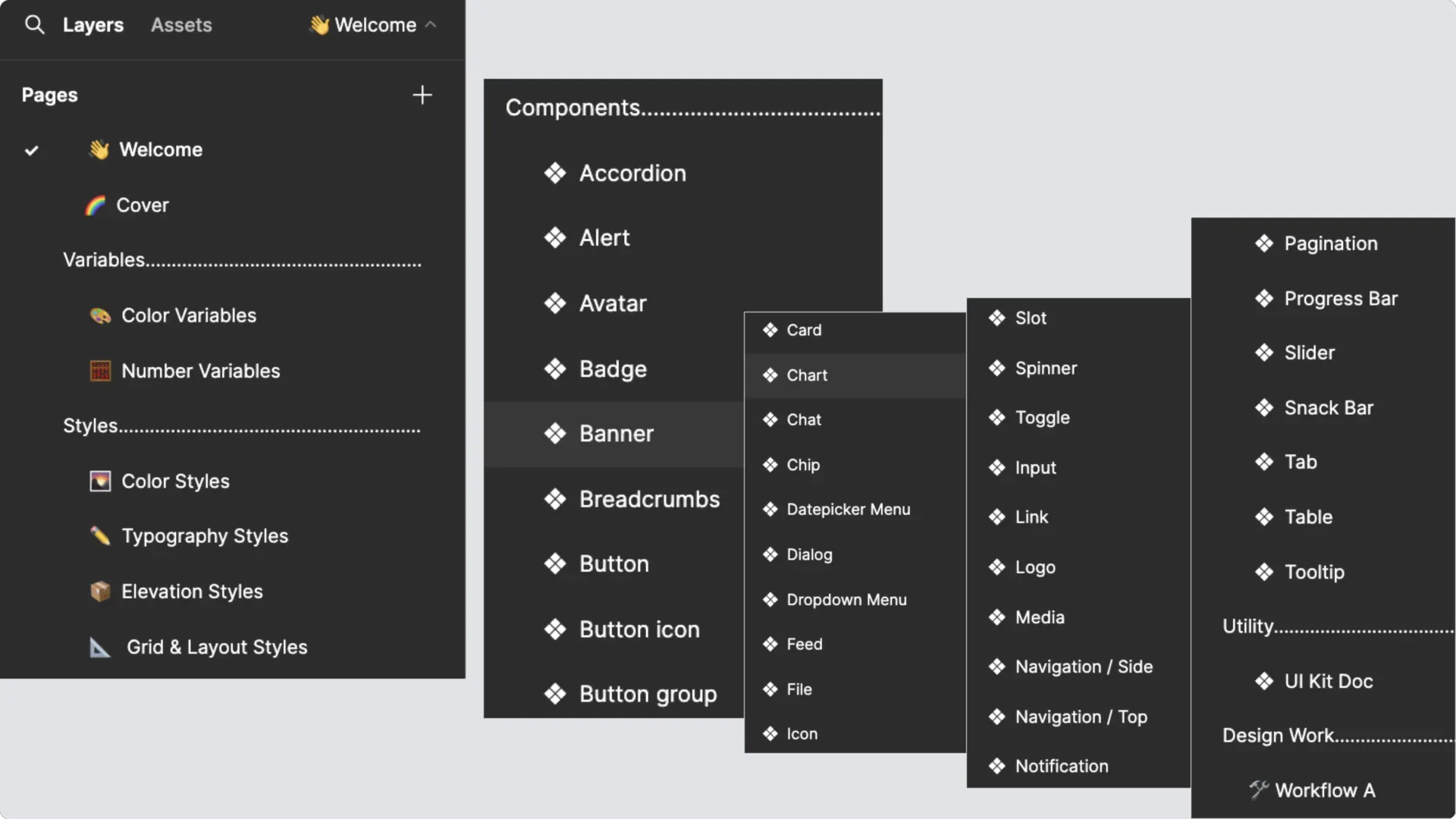Click the pencil icon beside Typography Styles
Viewport: 1456px width, 819px height.
(100, 536)
